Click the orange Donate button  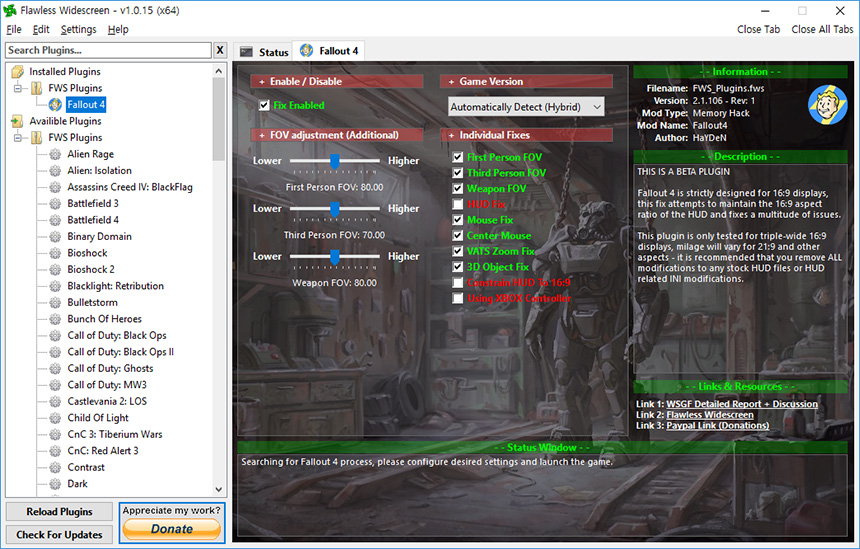coord(172,529)
